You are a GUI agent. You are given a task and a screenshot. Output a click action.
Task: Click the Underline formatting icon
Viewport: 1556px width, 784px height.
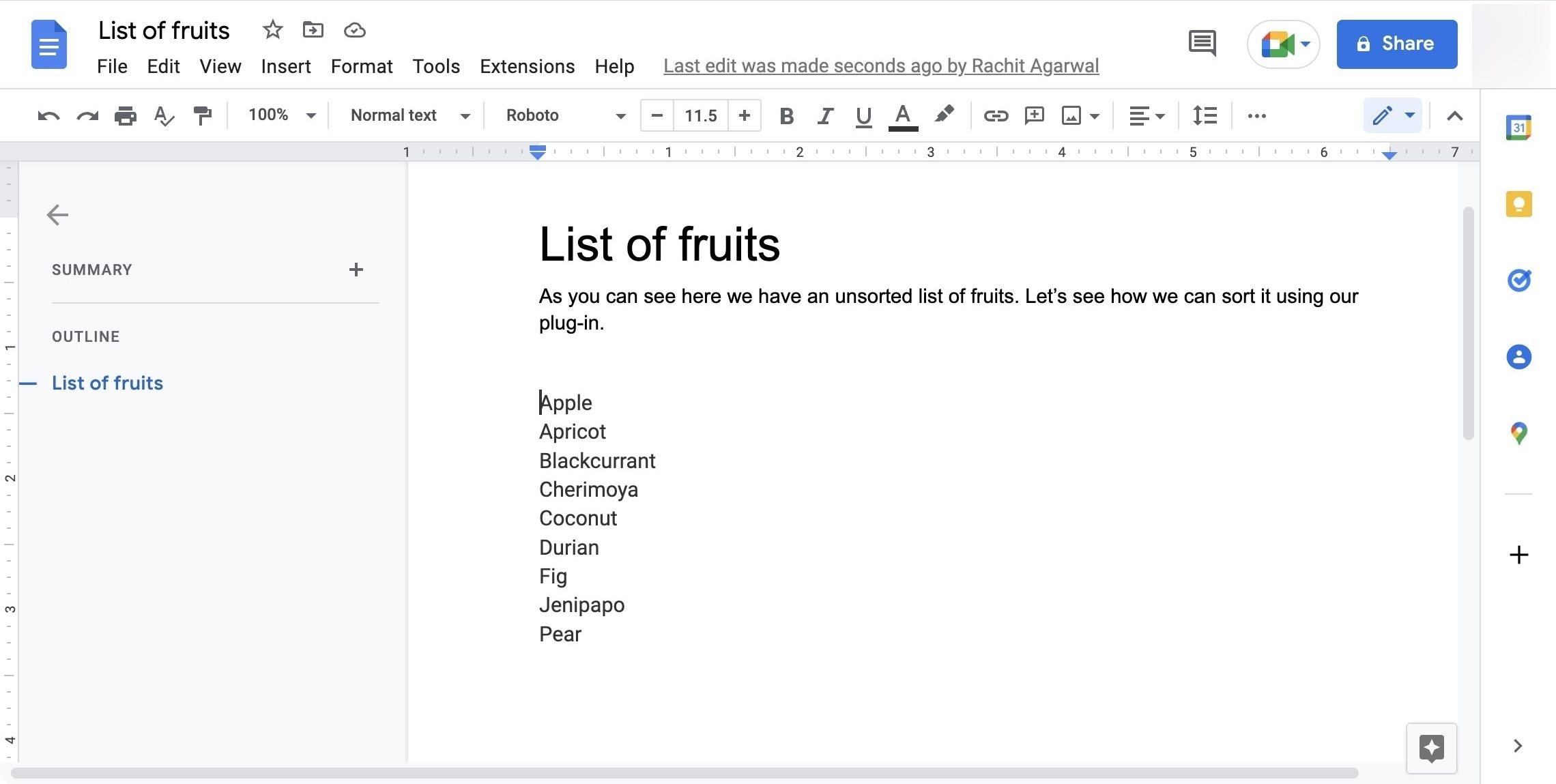tap(863, 114)
